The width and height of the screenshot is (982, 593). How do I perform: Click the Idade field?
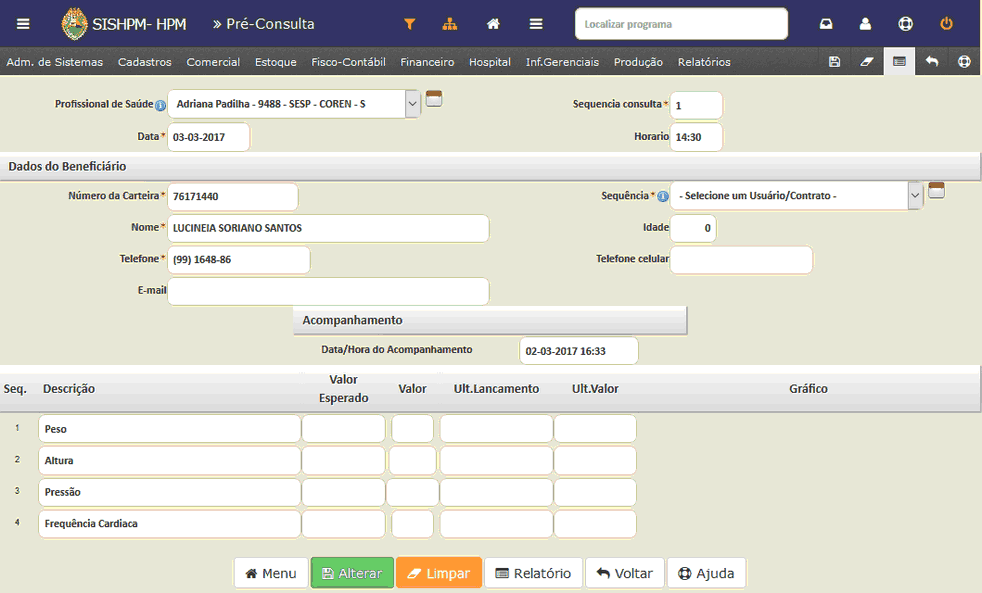pos(693,228)
